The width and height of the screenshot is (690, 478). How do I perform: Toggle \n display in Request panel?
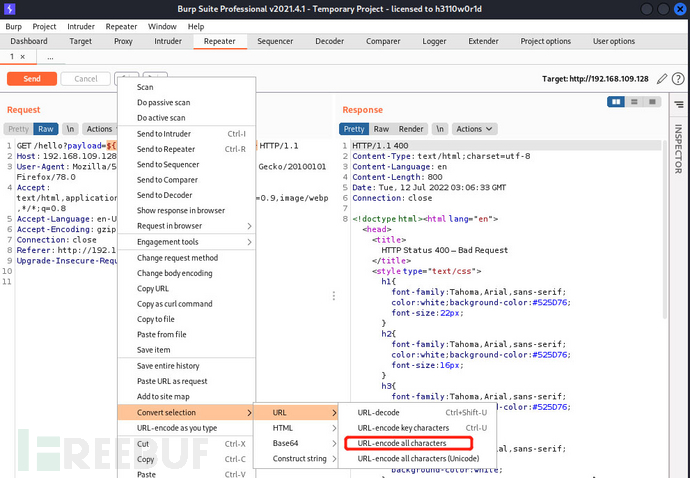point(70,129)
